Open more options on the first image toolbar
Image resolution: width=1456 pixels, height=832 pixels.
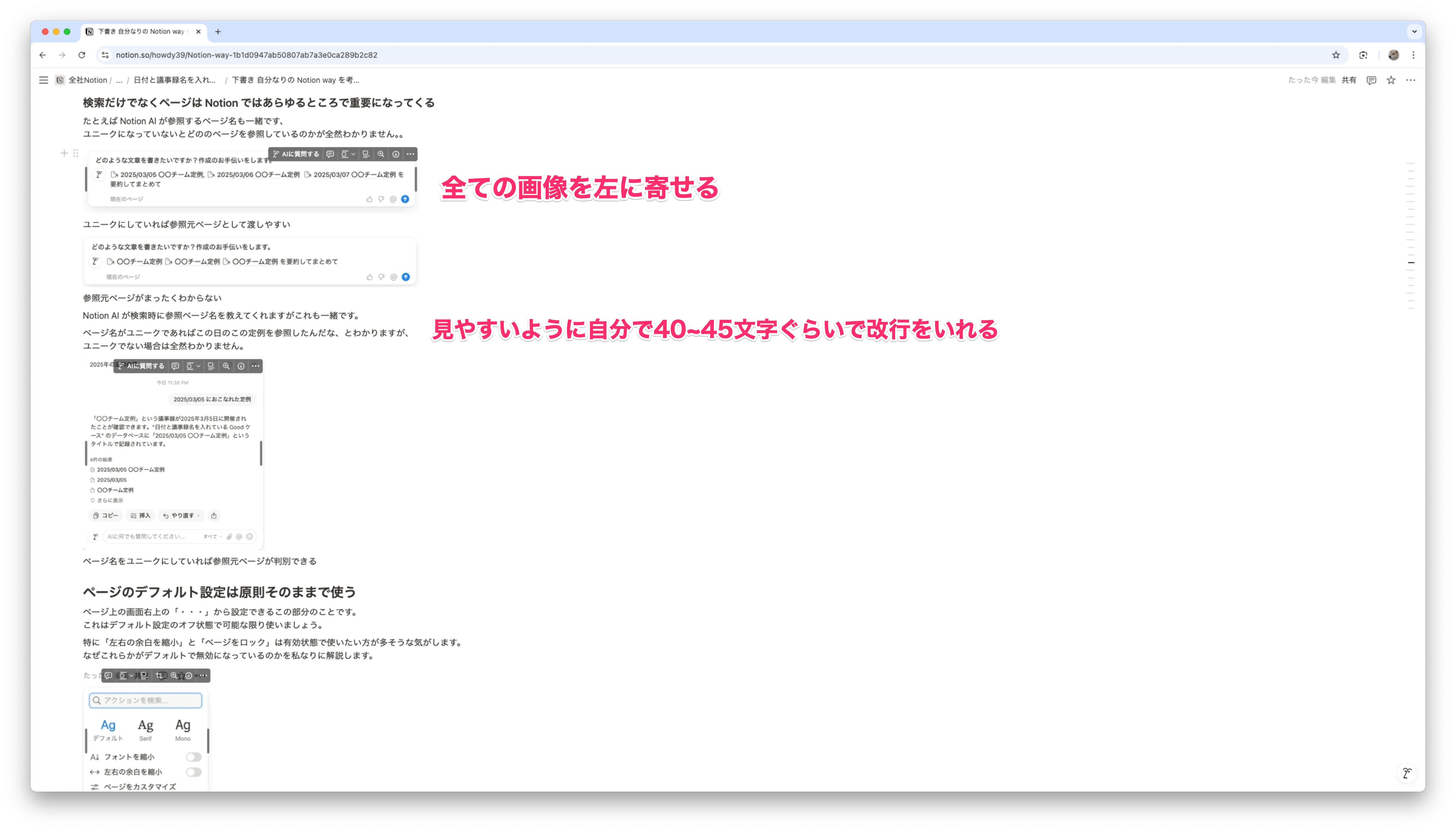tap(410, 154)
